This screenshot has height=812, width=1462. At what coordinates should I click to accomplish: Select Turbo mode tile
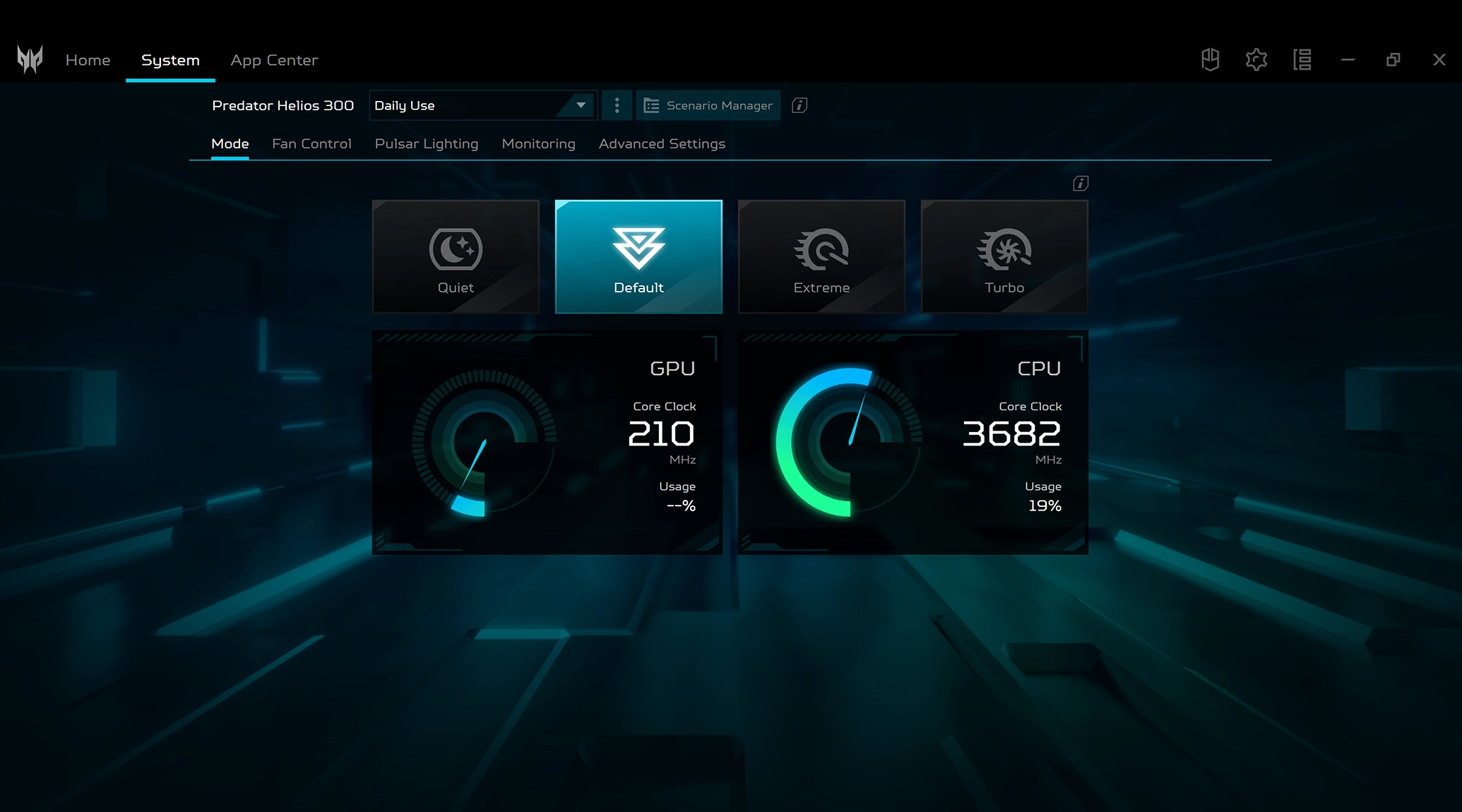tap(1004, 257)
